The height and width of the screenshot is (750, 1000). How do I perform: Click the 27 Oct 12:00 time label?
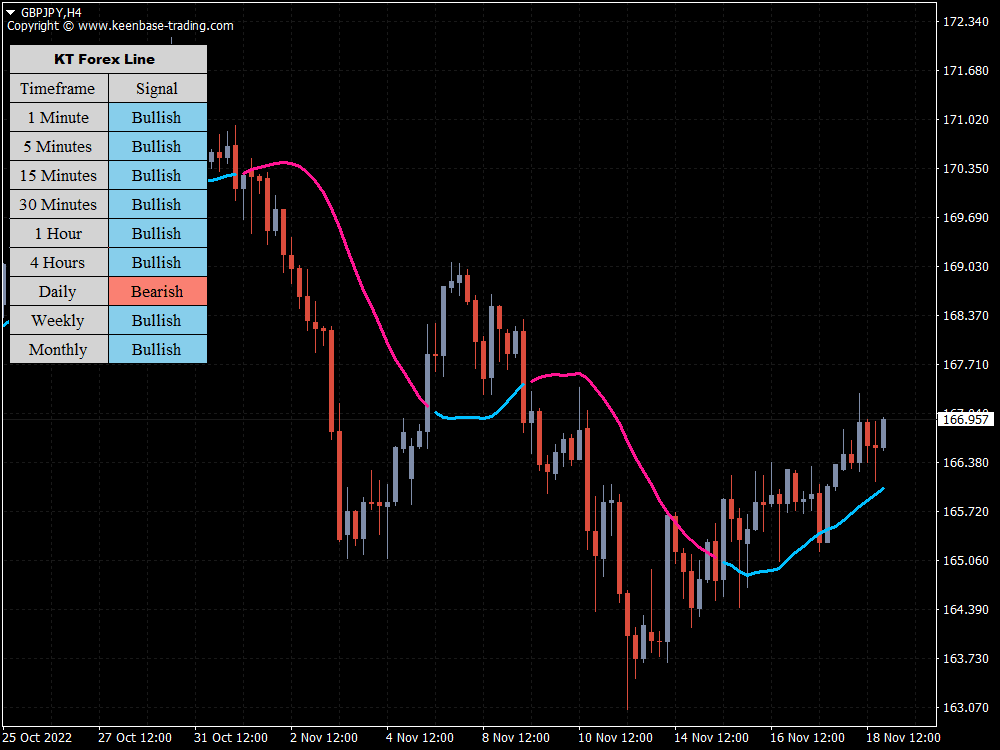tap(135, 738)
